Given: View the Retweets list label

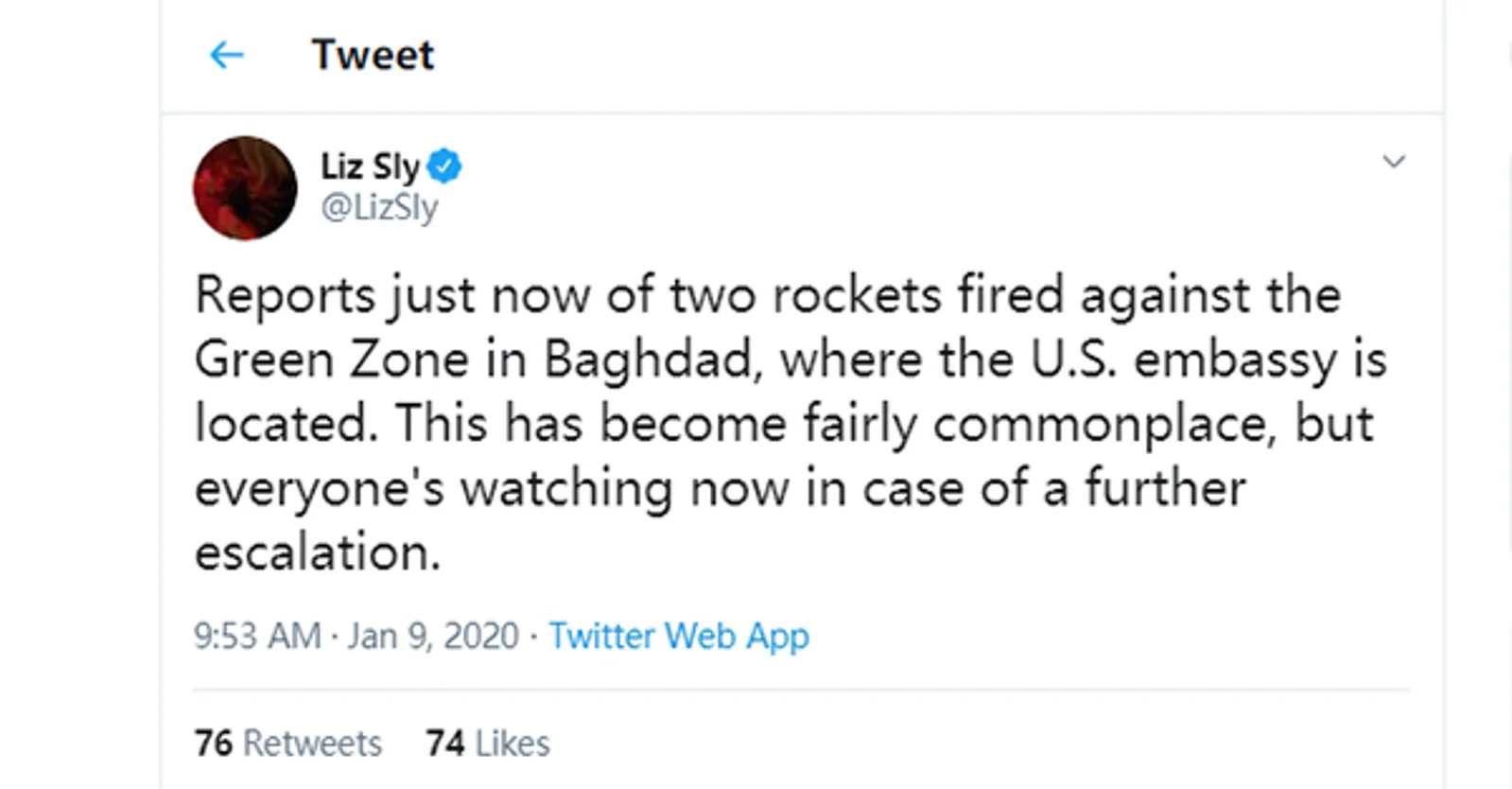Looking at the screenshot, I should click(312, 744).
